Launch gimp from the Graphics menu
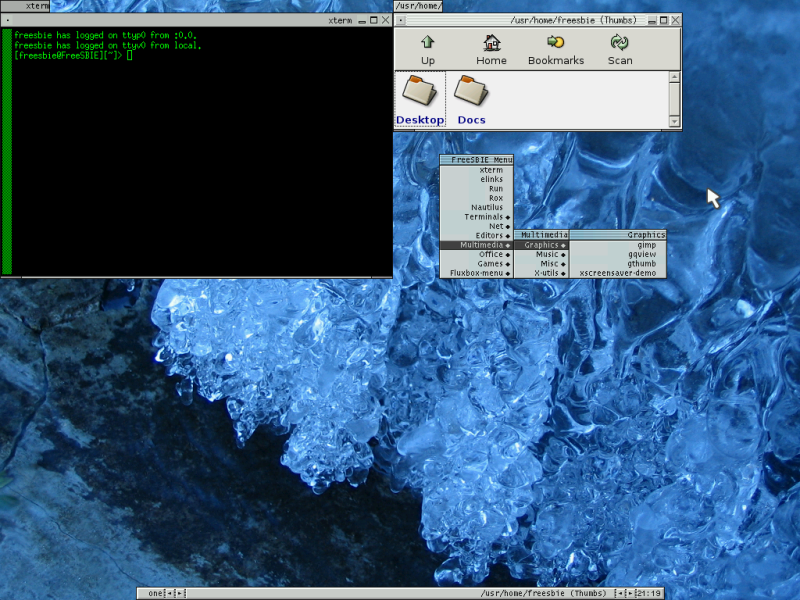The width and height of the screenshot is (800, 600). click(646, 245)
